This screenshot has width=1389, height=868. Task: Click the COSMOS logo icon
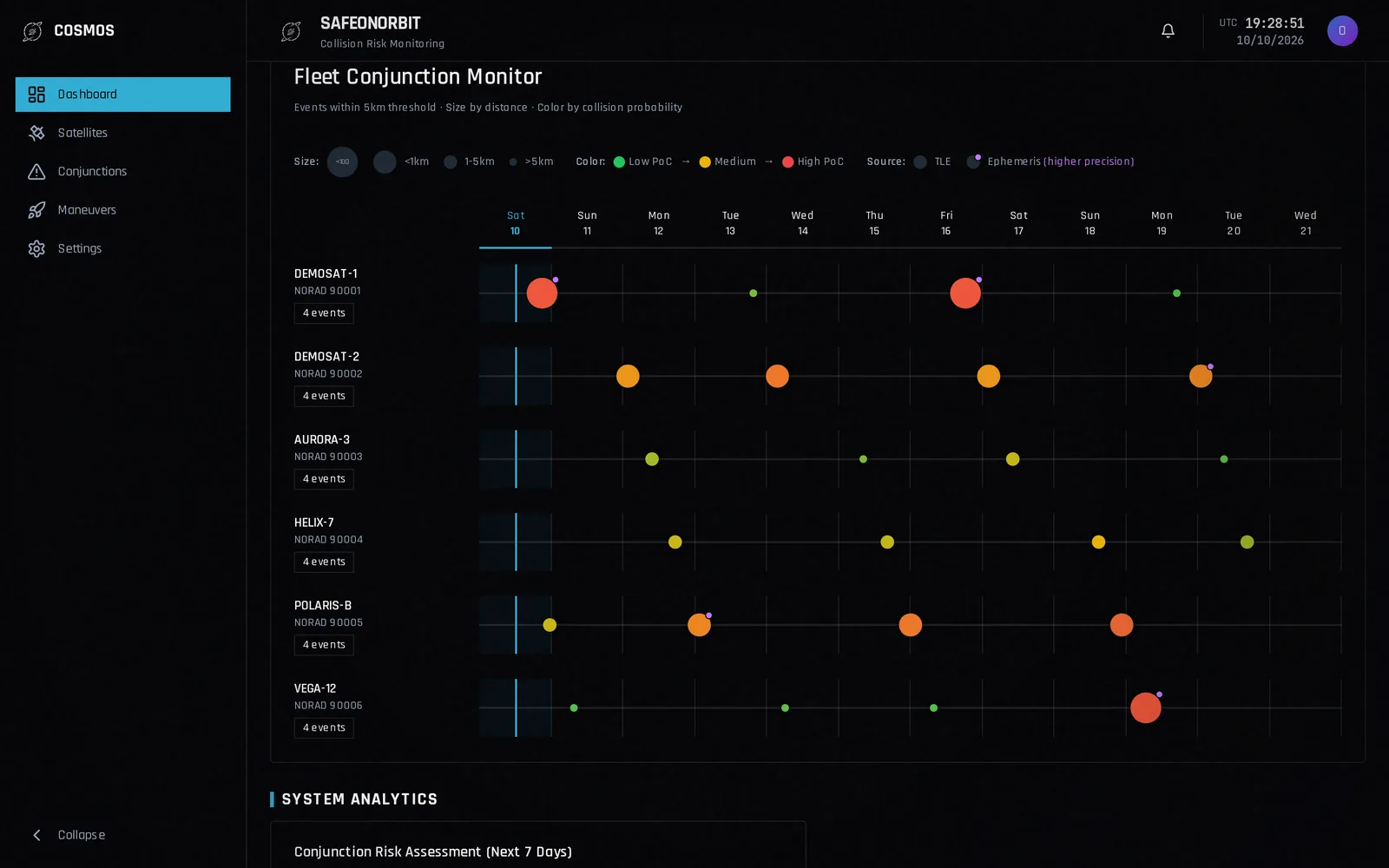(x=32, y=31)
